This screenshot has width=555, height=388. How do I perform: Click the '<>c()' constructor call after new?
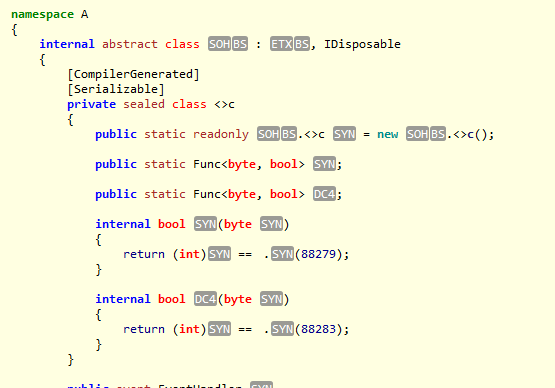click(470, 134)
